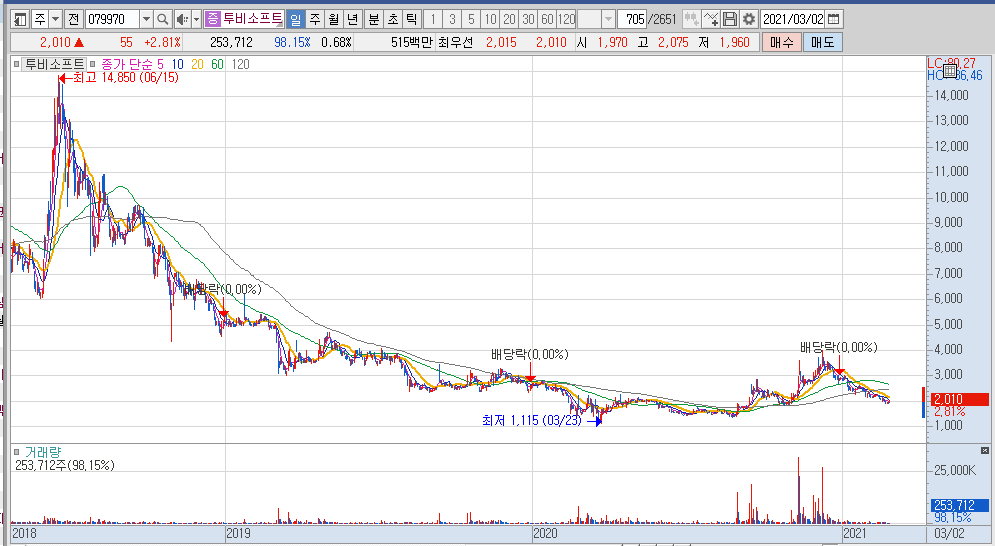This screenshot has width=995, height=546.
Task: Open the date picker calendar icon
Action: point(835,19)
